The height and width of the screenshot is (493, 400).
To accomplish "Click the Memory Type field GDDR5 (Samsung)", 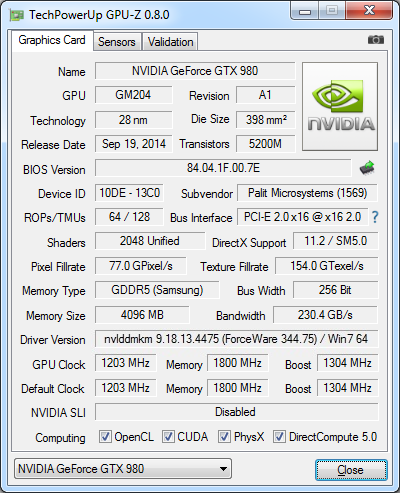I will coord(157,290).
